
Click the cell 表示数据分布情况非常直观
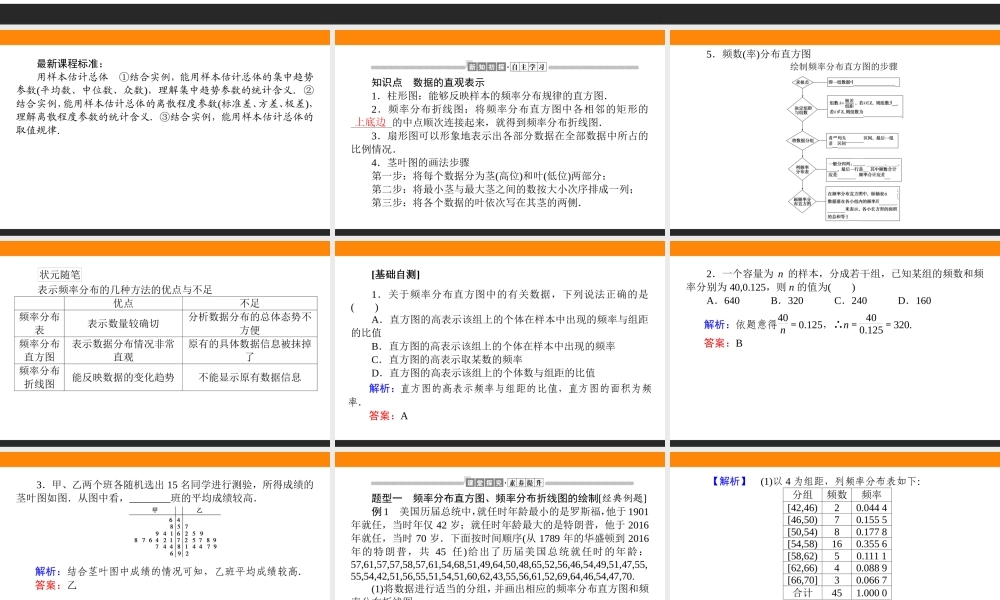click(x=123, y=350)
